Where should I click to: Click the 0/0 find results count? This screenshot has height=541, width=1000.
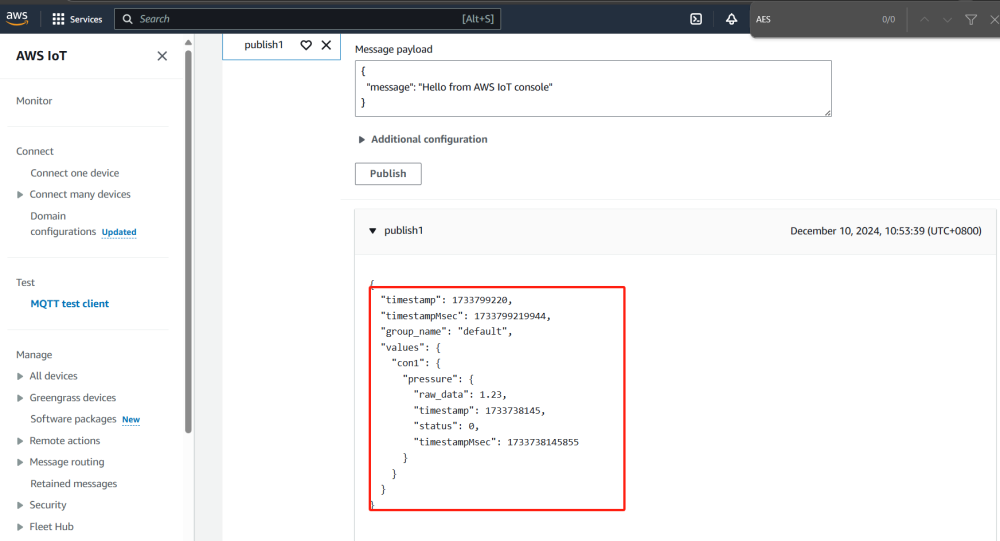click(888, 20)
